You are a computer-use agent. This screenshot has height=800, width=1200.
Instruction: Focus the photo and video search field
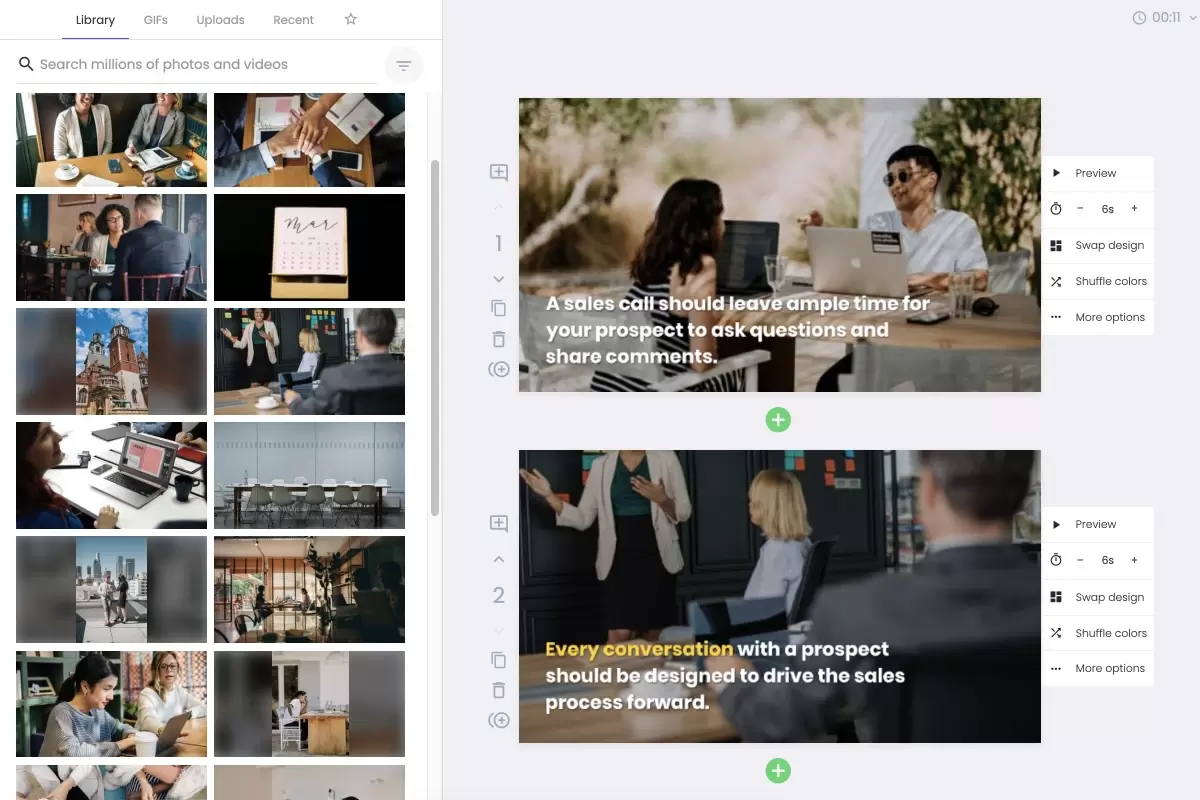coord(196,65)
